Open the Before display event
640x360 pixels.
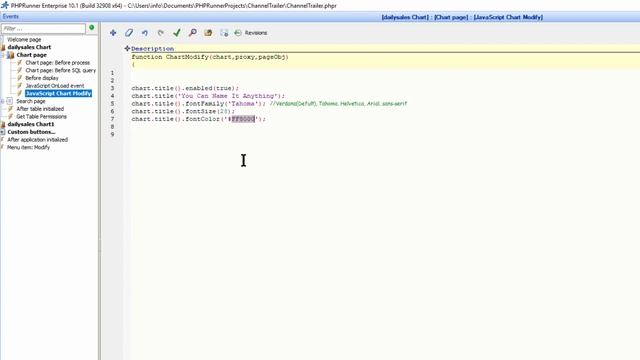tap(42, 78)
